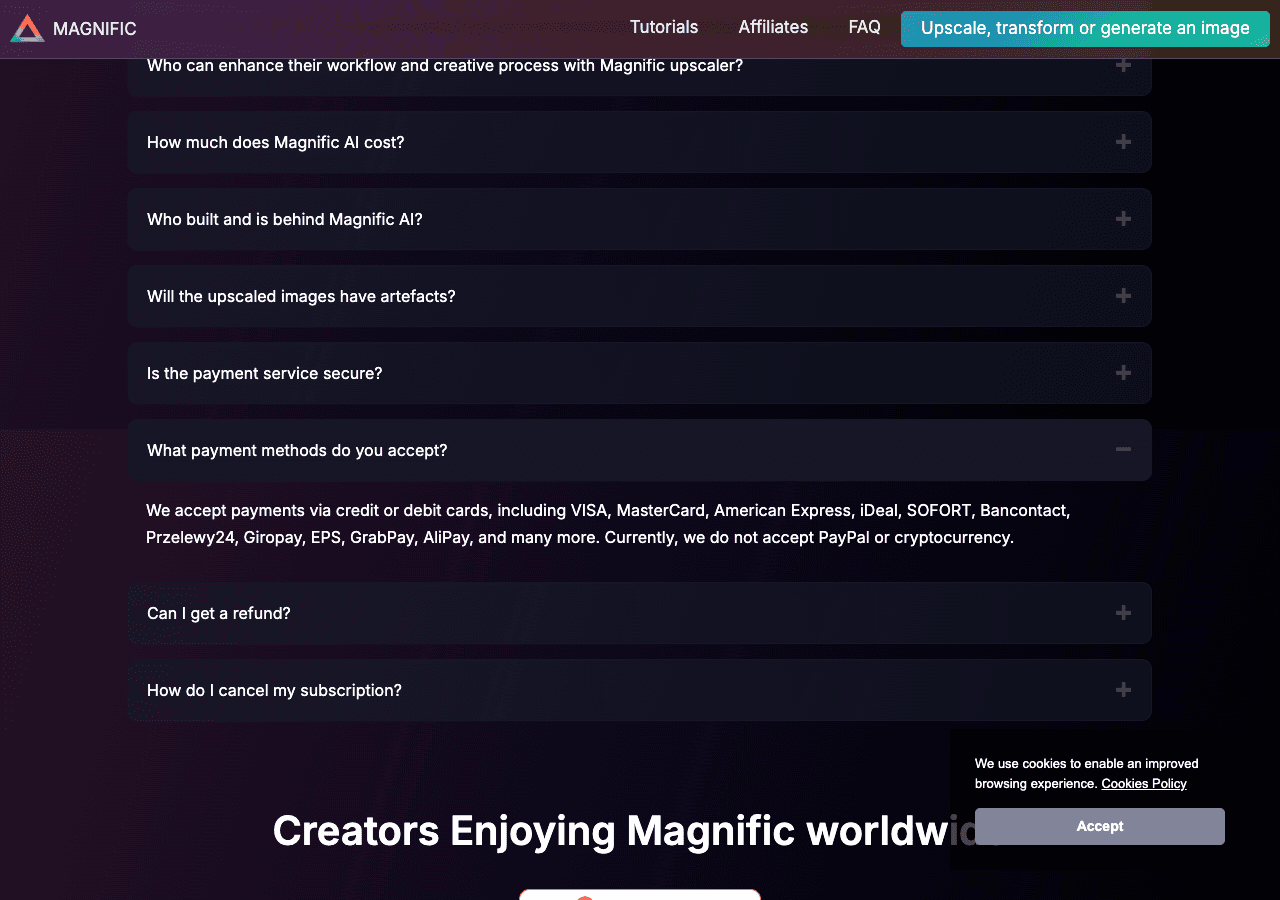Image resolution: width=1280 pixels, height=900 pixels.
Task: Click the MAGNIFIC brand name text
Action: pyautogui.click(x=95, y=29)
